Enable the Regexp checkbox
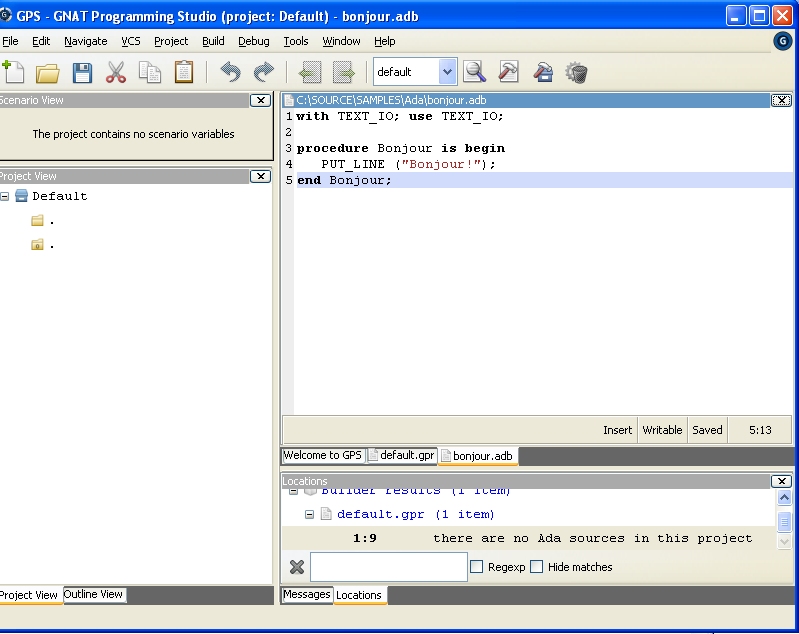Image resolution: width=799 pixels, height=634 pixels. coord(476,567)
